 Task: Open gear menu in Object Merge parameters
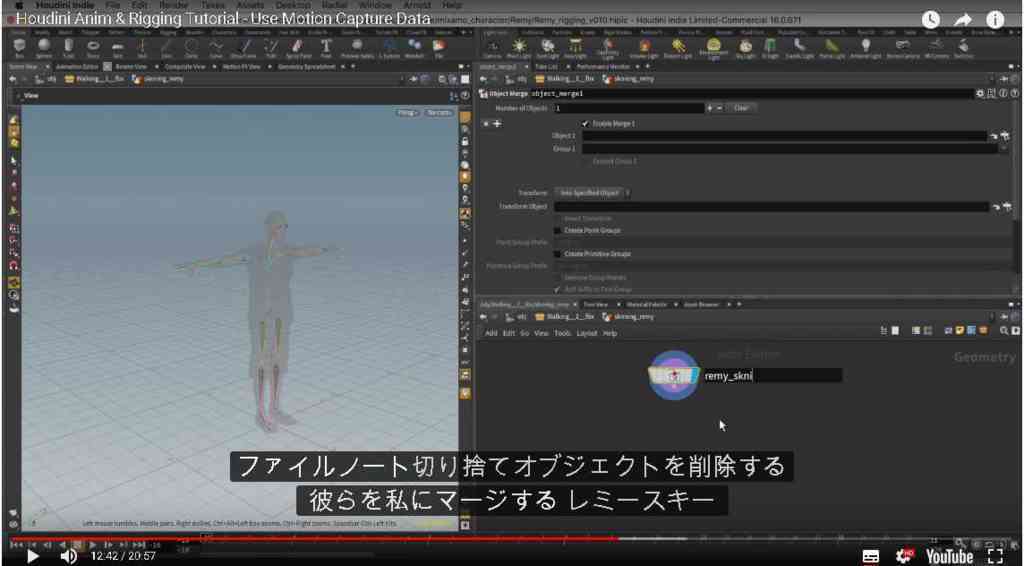coord(980,93)
